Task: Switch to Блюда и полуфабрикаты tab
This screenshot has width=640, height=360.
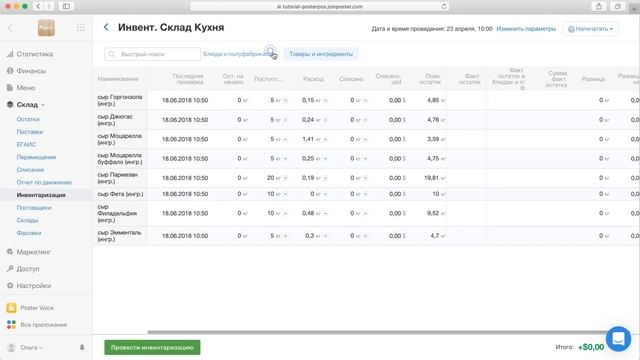Action: click(238, 54)
